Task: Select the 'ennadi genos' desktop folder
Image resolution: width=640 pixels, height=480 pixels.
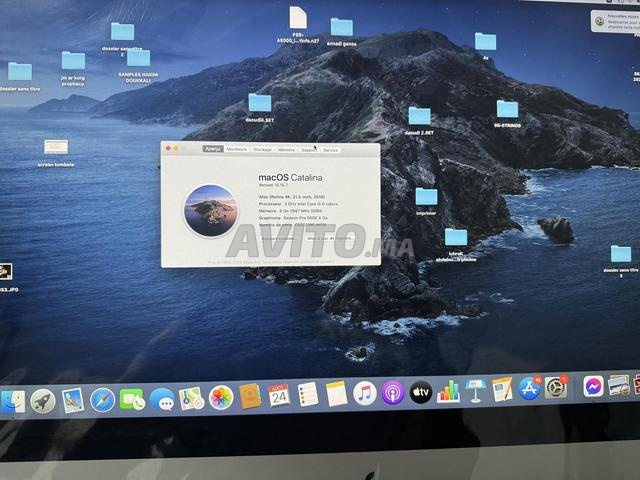Action: [342, 32]
